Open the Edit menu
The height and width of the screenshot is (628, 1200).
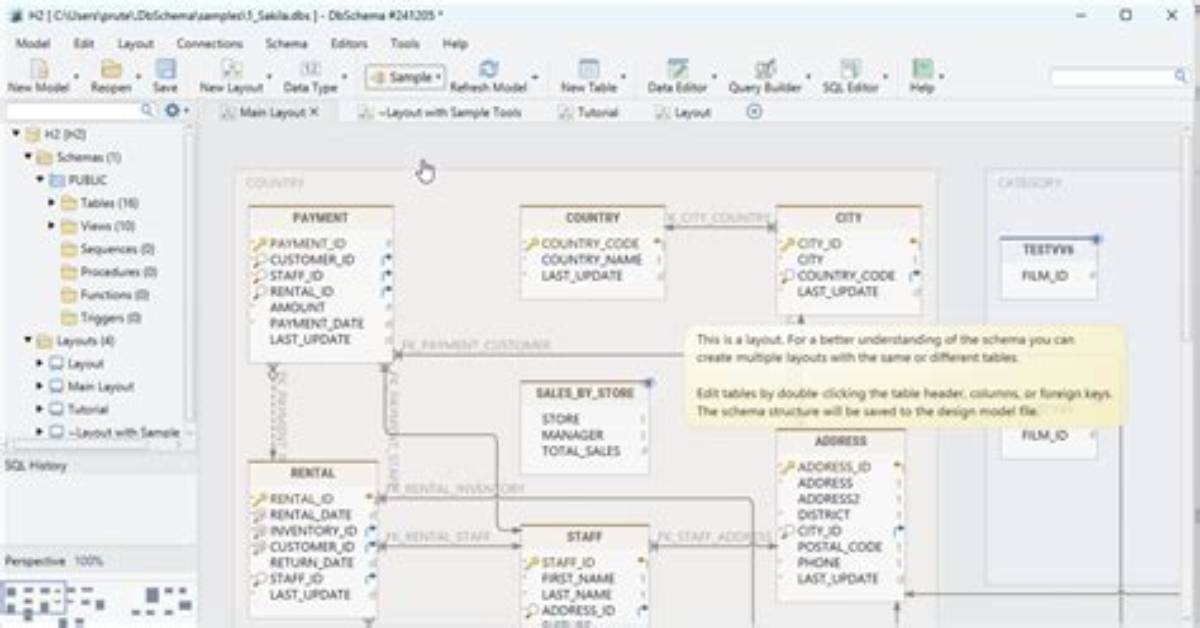tap(84, 44)
